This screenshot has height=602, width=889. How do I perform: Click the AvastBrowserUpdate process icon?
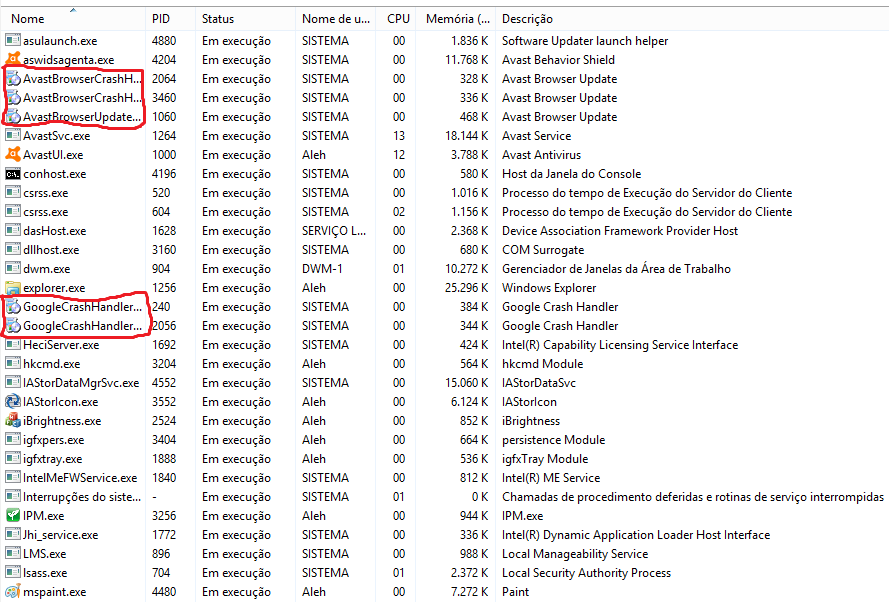(12, 117)
